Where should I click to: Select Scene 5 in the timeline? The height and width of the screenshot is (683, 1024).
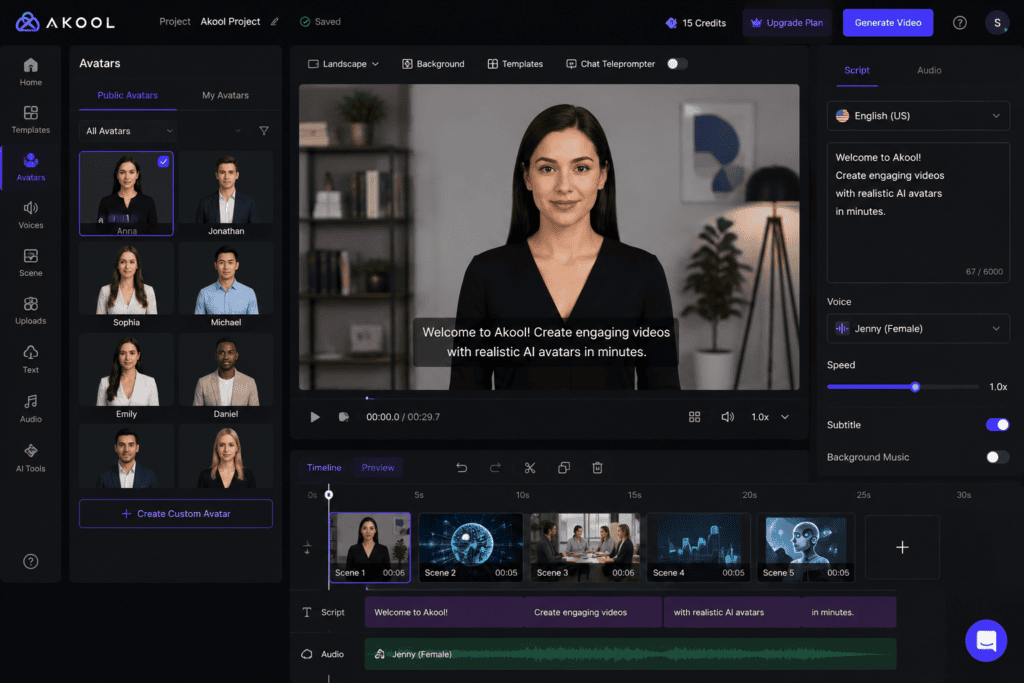[x=806, y=547]
